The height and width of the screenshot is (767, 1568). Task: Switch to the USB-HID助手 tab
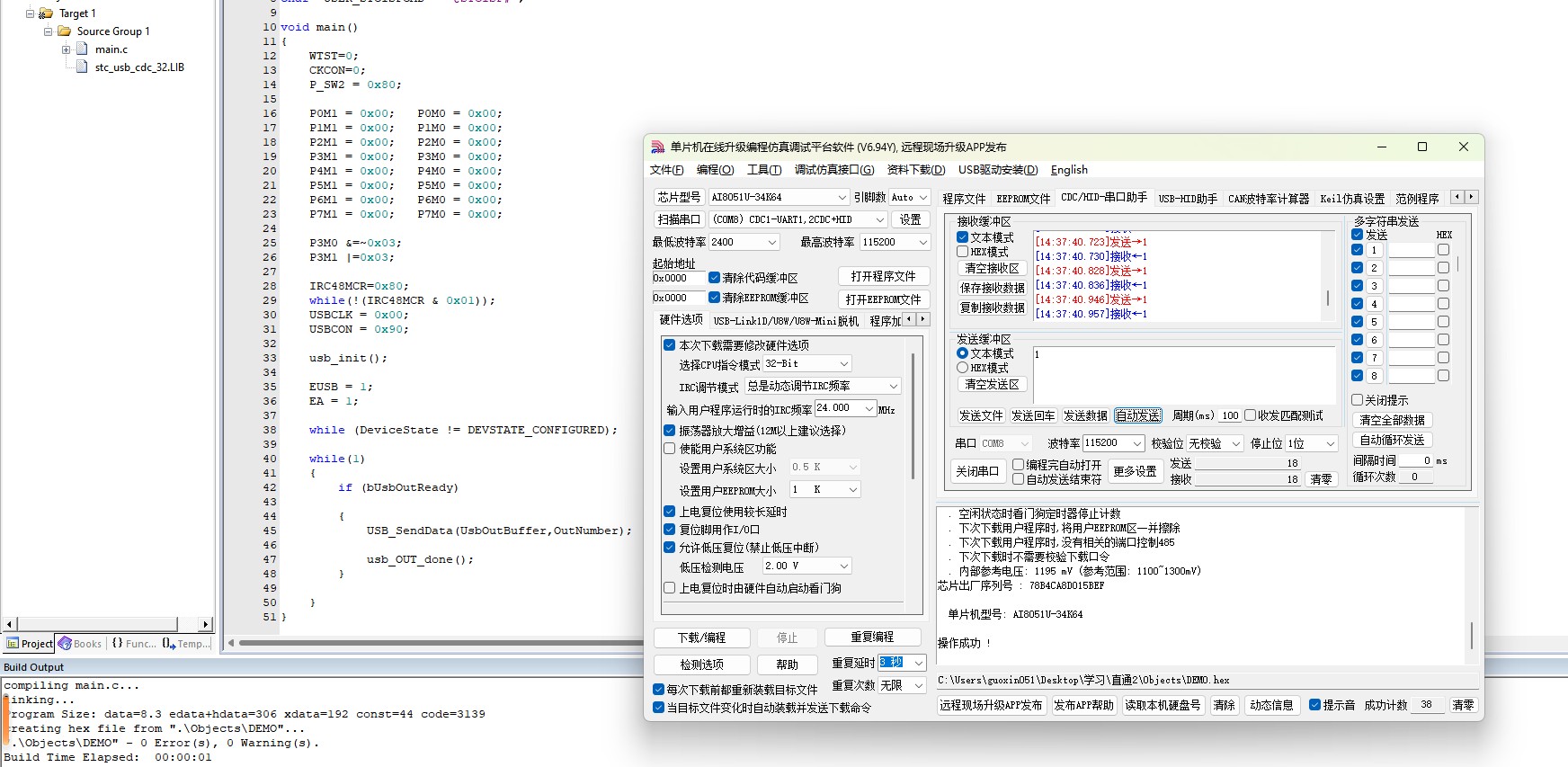point(1188,199)
